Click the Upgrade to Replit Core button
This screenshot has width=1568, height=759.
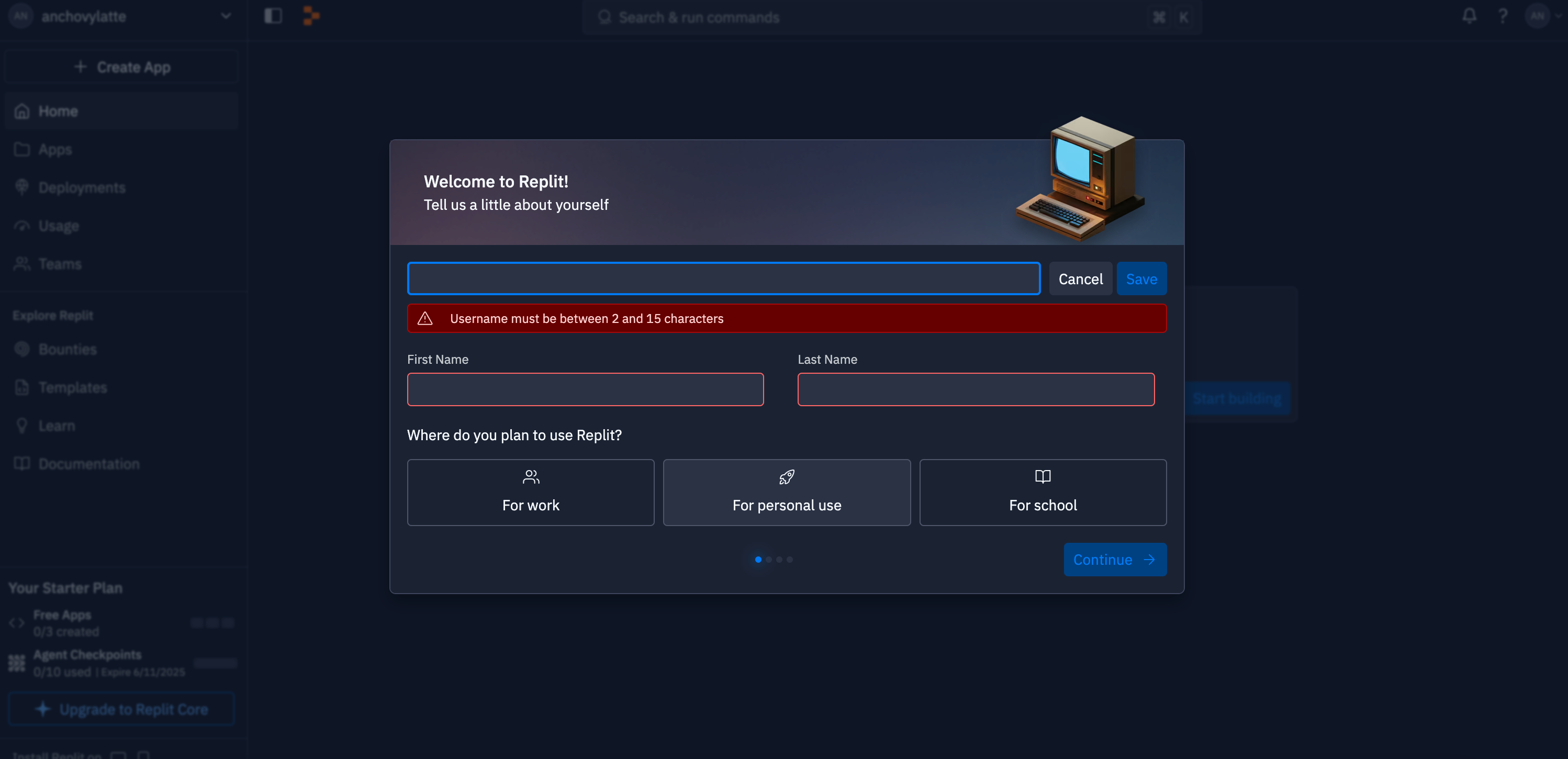pyautogui.click(x=121, y=709)
